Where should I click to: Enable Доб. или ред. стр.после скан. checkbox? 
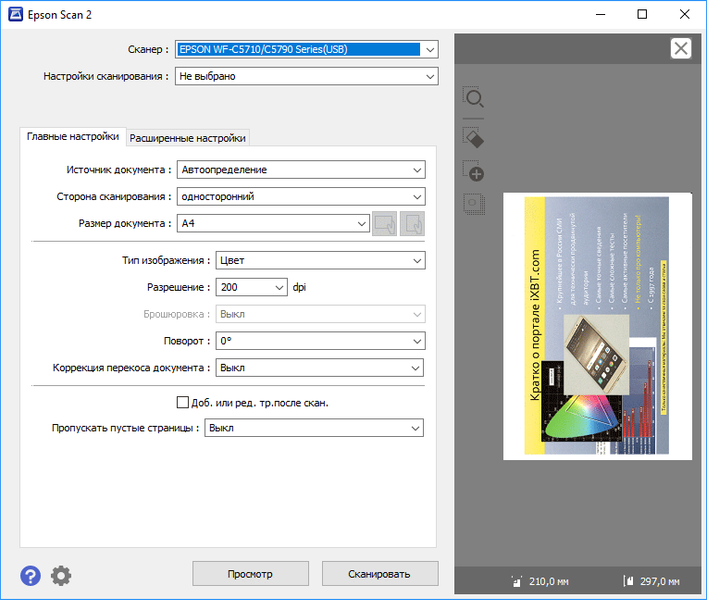(183, 402)
